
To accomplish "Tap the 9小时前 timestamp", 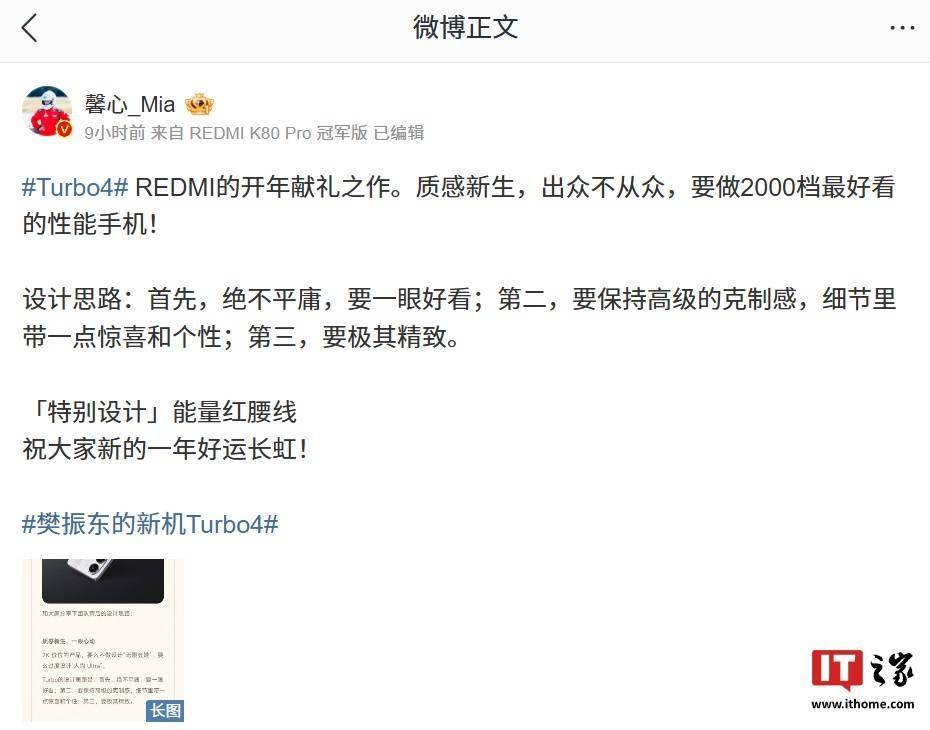I will [115, 133].
